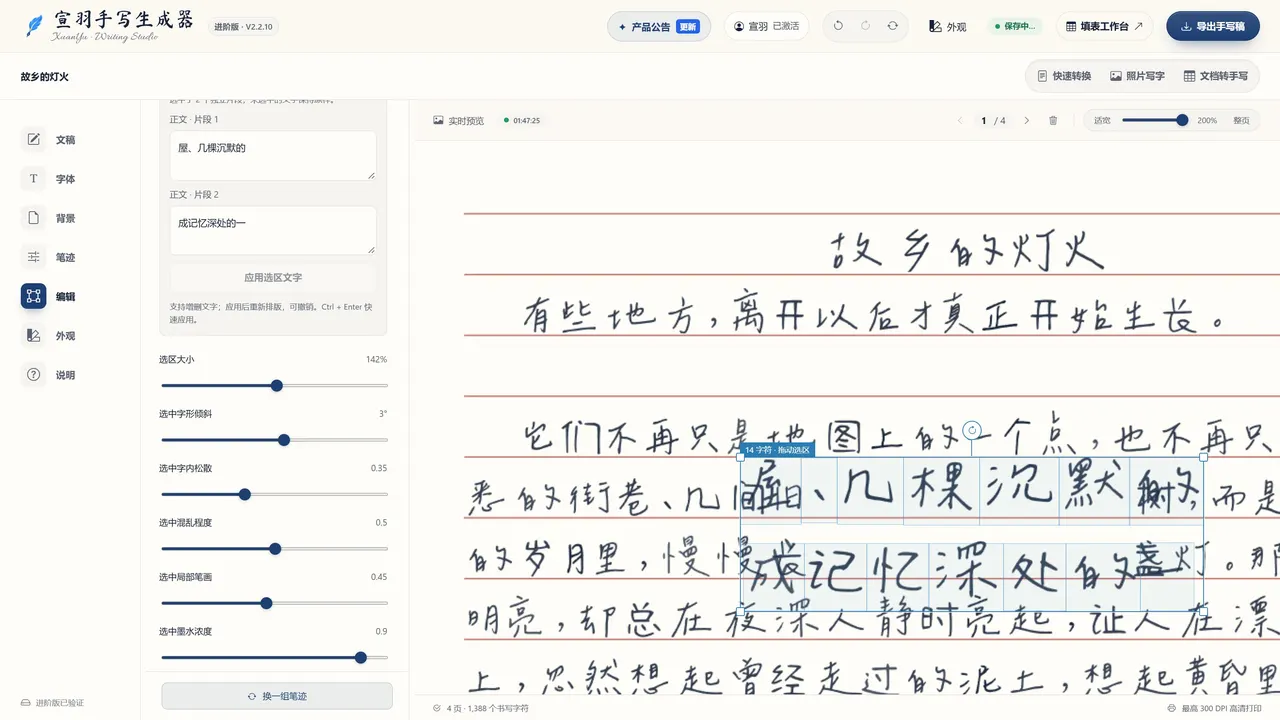Click the 进阶版 · V2.2.10 version badge
Viewport: 1280px width, 720px height.
pyautogui.click(x=245, y=27)
